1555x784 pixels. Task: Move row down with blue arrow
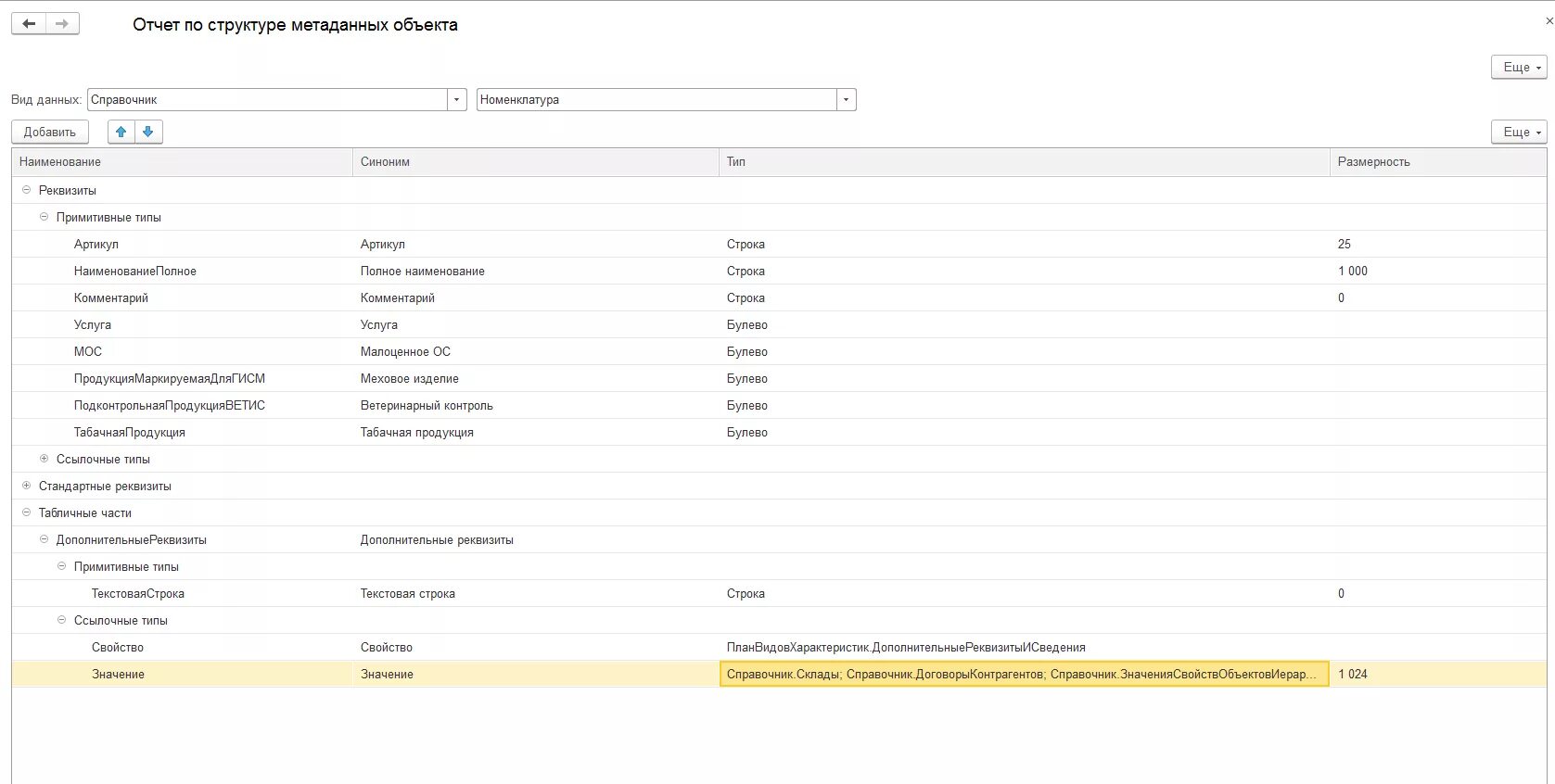tap(148, 132)
